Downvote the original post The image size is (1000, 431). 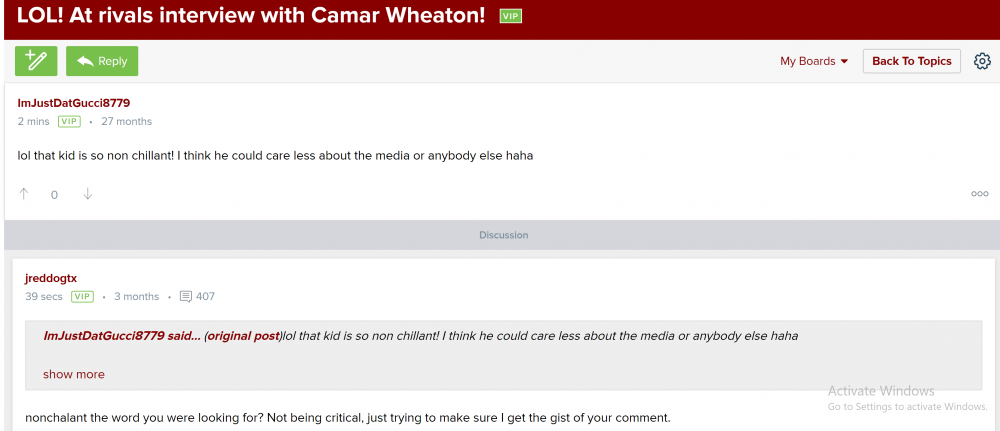[87, 194]
